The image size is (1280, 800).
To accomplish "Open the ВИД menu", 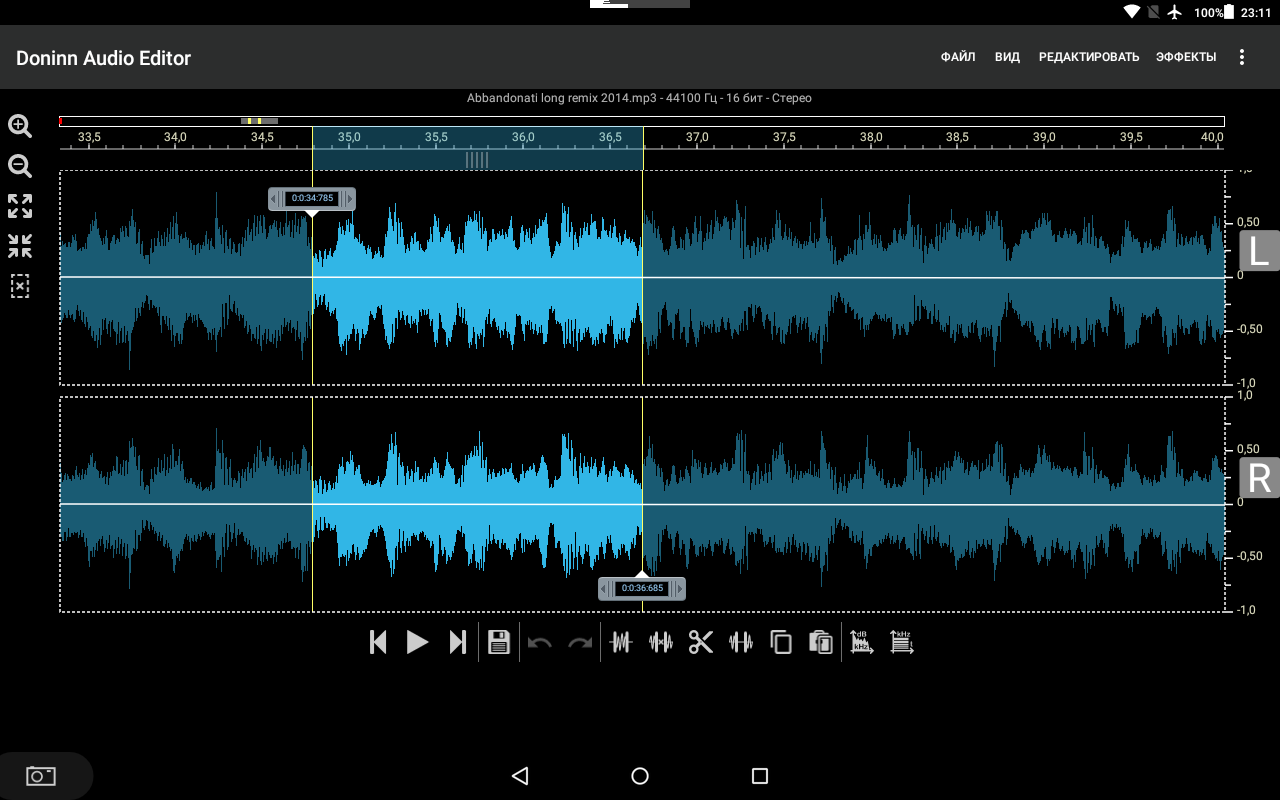I will [1007, 57].
